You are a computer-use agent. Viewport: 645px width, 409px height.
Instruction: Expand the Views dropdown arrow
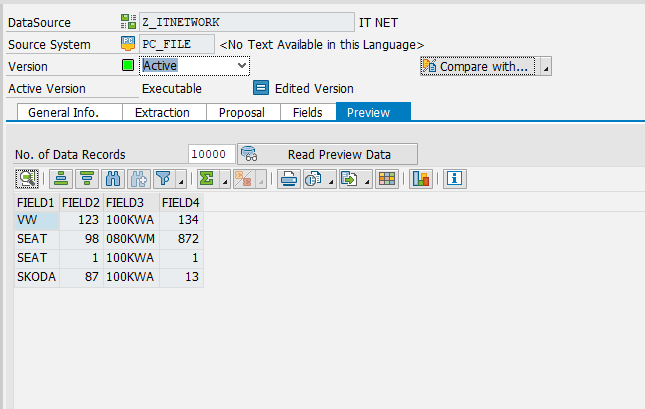(331, 179)
